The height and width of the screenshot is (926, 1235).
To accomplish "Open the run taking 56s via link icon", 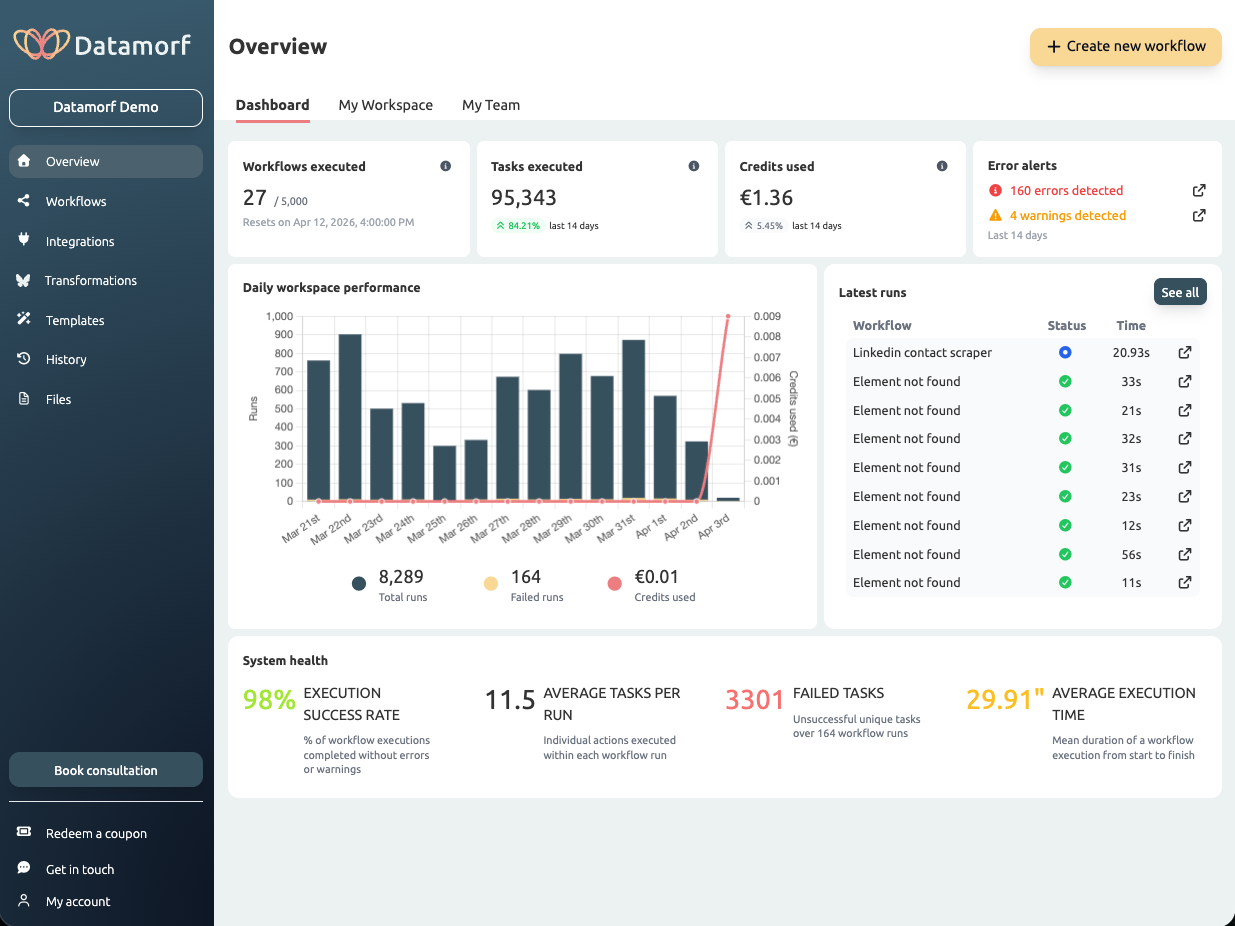I will point(1185,554).
